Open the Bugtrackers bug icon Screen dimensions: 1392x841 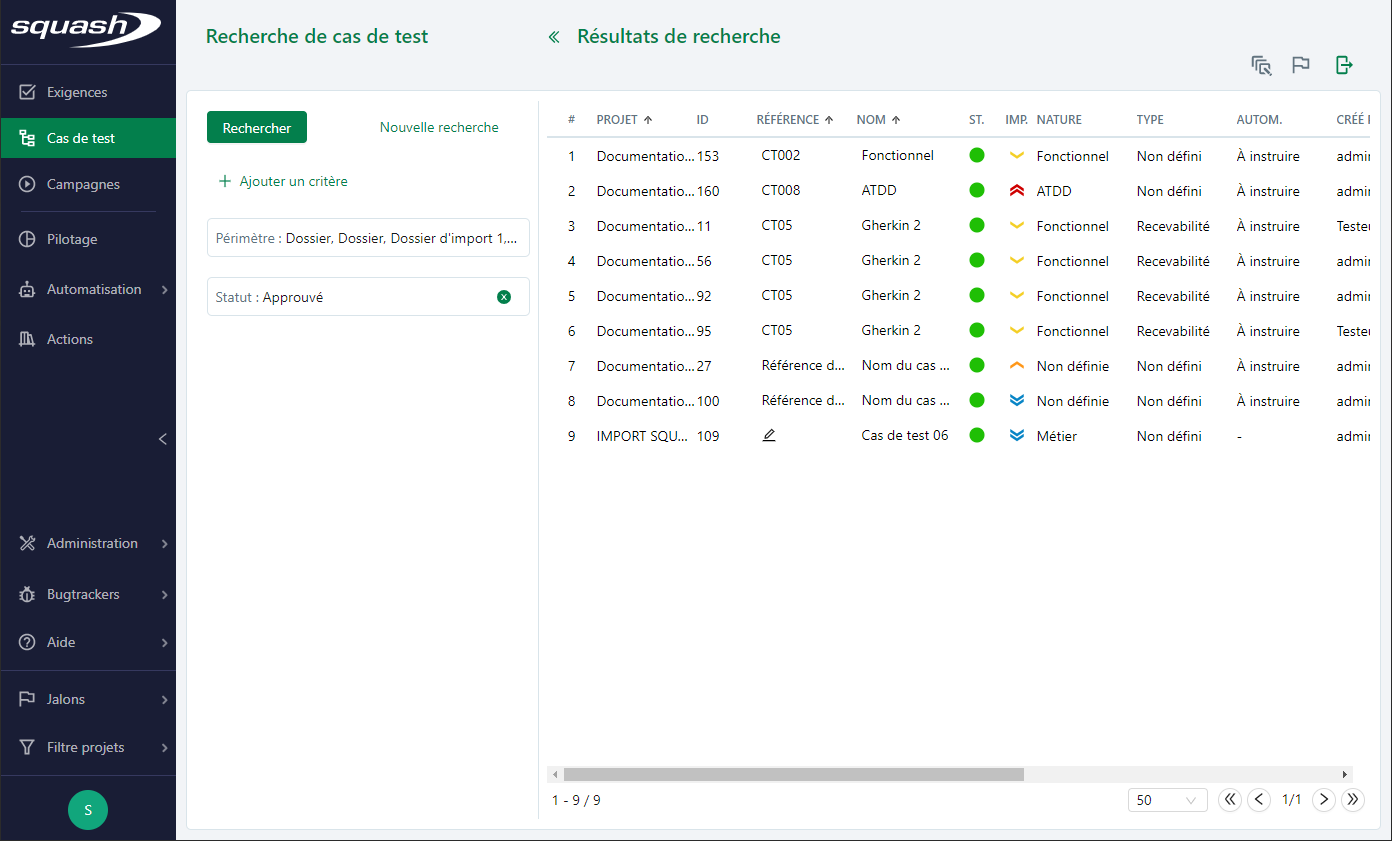click(25, 594)
